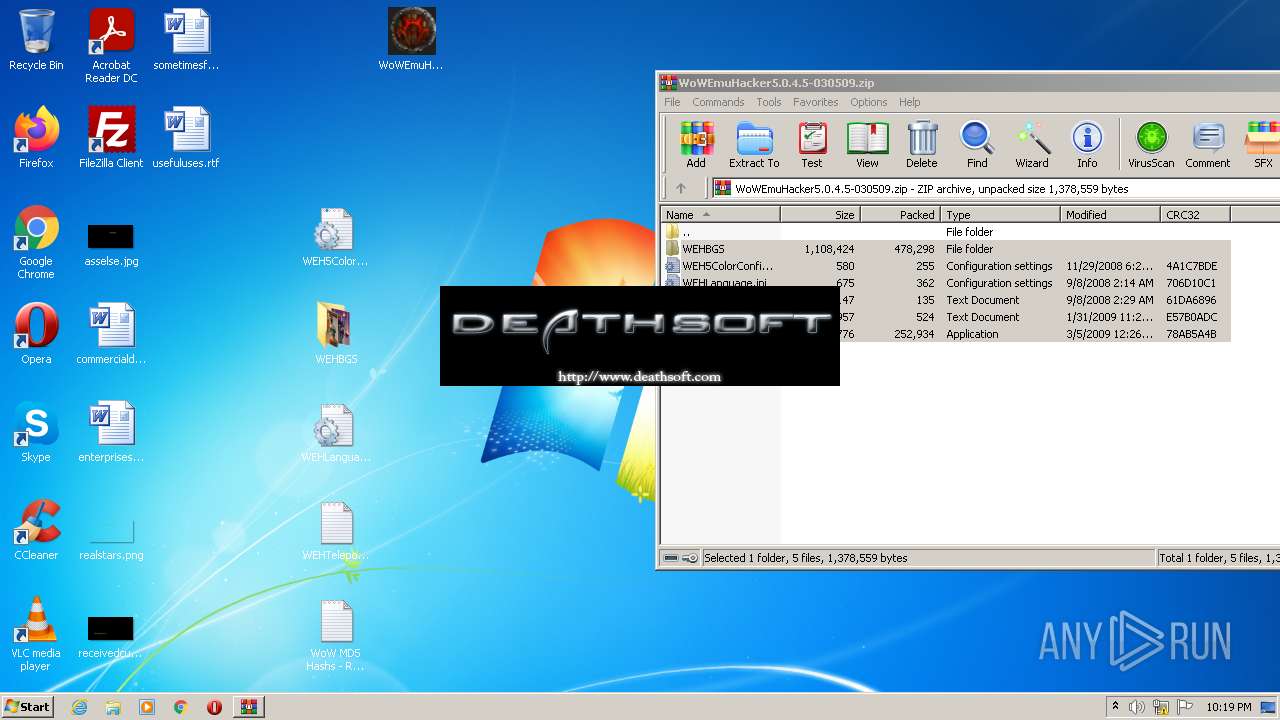Viewport: 1280px width, 720px height.
Task: Open the Start menu
Action: (27, 707)
